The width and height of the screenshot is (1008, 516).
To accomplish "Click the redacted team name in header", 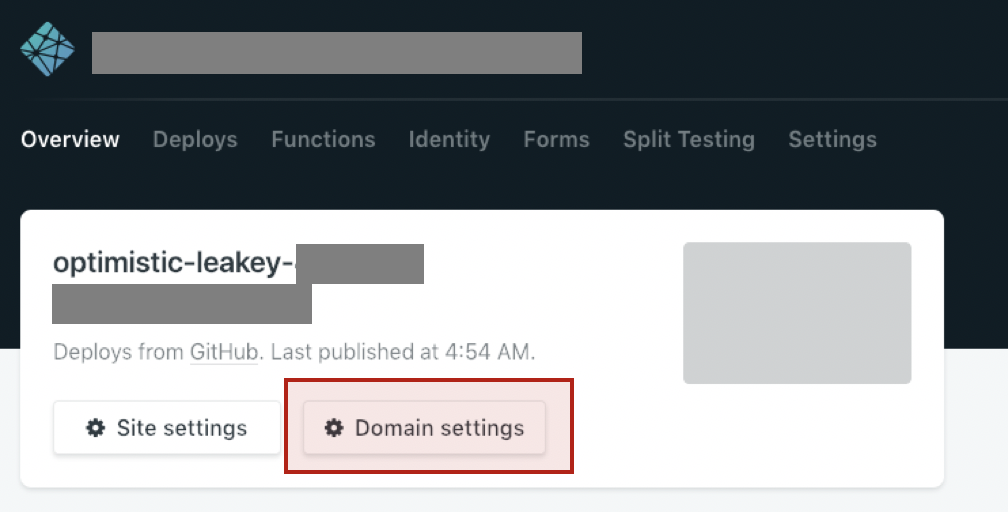I will [337, 53].
